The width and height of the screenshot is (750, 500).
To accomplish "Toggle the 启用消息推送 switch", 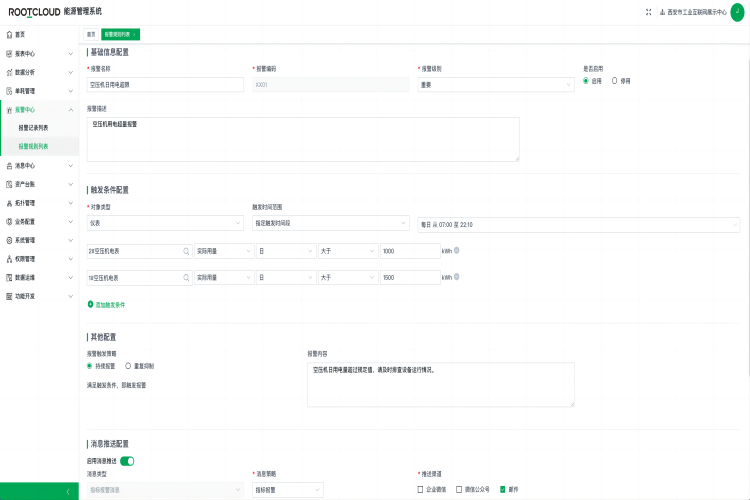I will (127, 461).
